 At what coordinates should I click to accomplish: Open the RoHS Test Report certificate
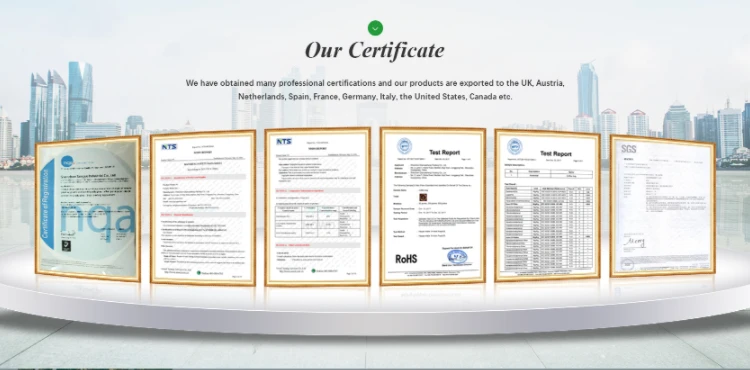[x=432, y=206]
